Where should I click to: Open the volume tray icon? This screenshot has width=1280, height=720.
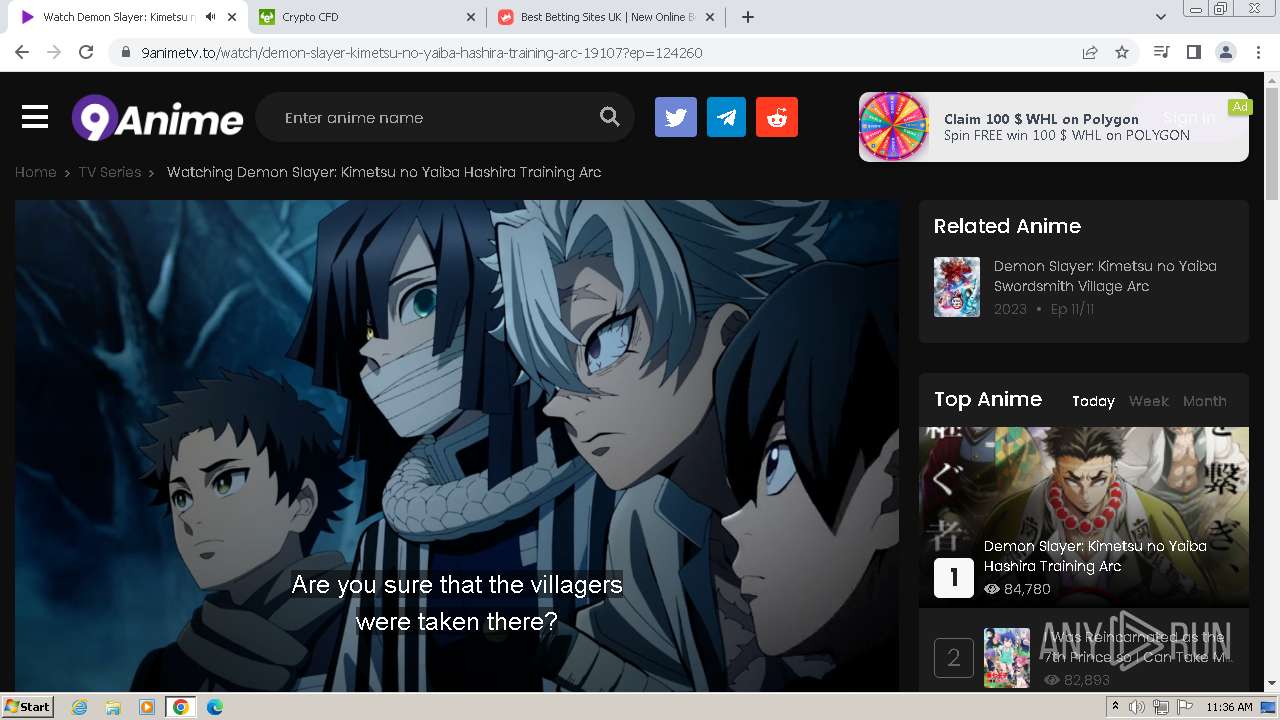1137,707
